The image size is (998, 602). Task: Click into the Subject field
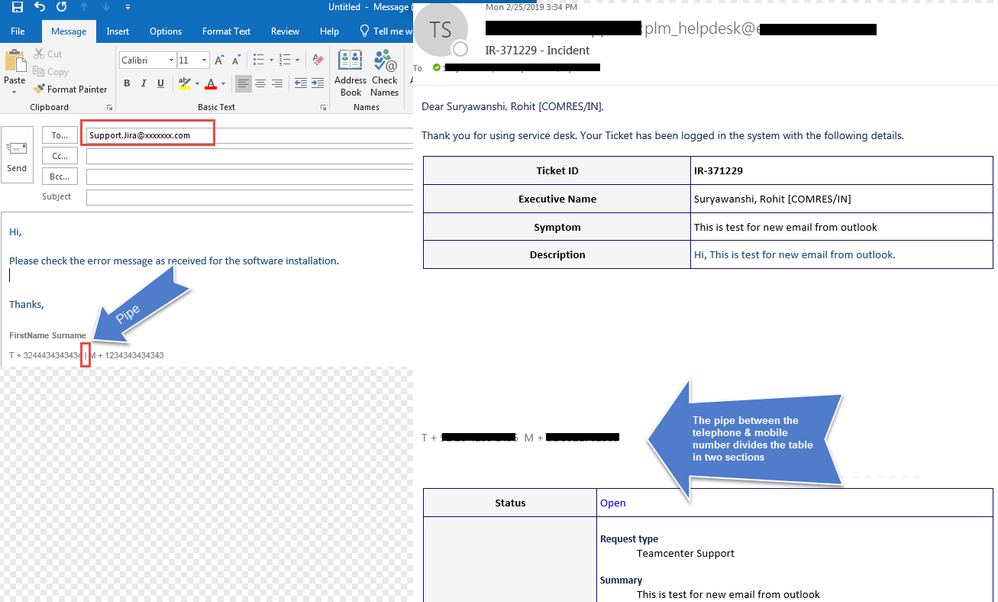(250, 197)
